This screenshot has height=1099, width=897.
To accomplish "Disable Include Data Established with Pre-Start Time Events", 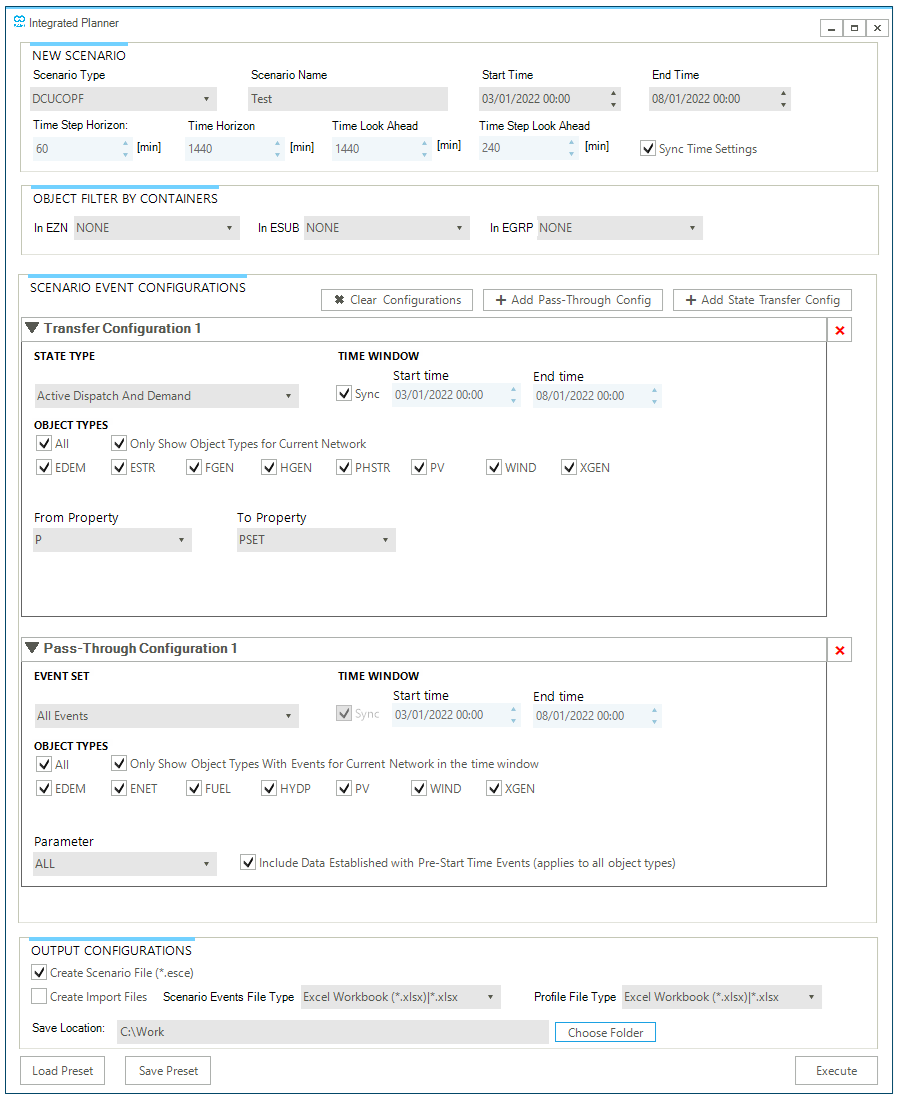I will point(247,862).
